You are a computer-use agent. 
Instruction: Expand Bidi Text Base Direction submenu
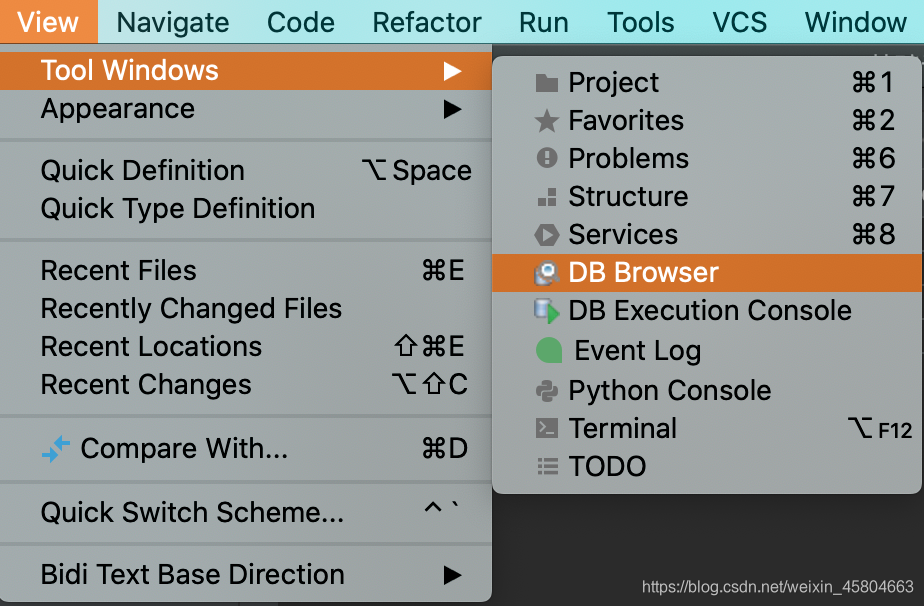(453, 575)
